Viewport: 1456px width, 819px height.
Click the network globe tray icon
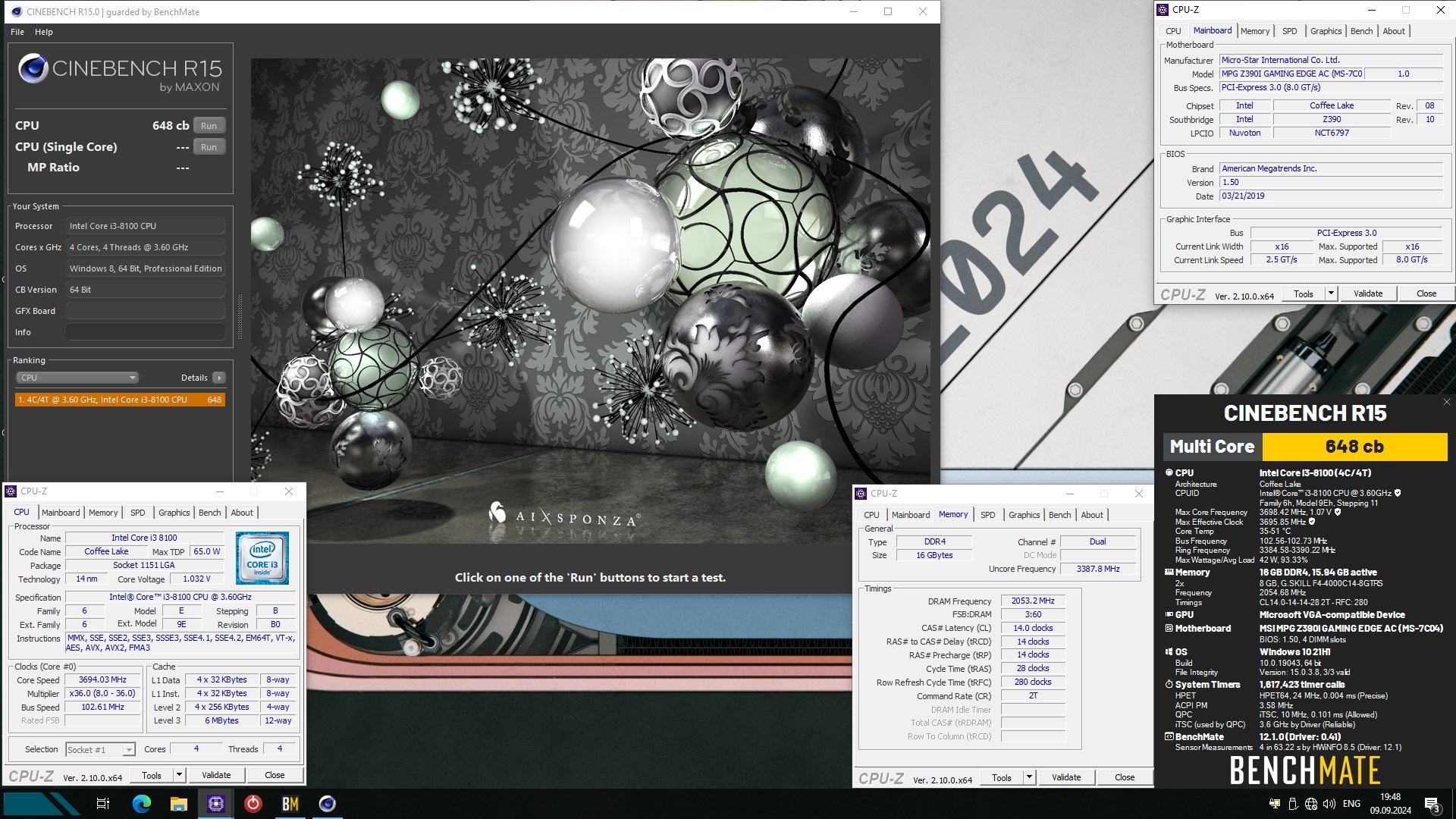tap(1311, 804)
